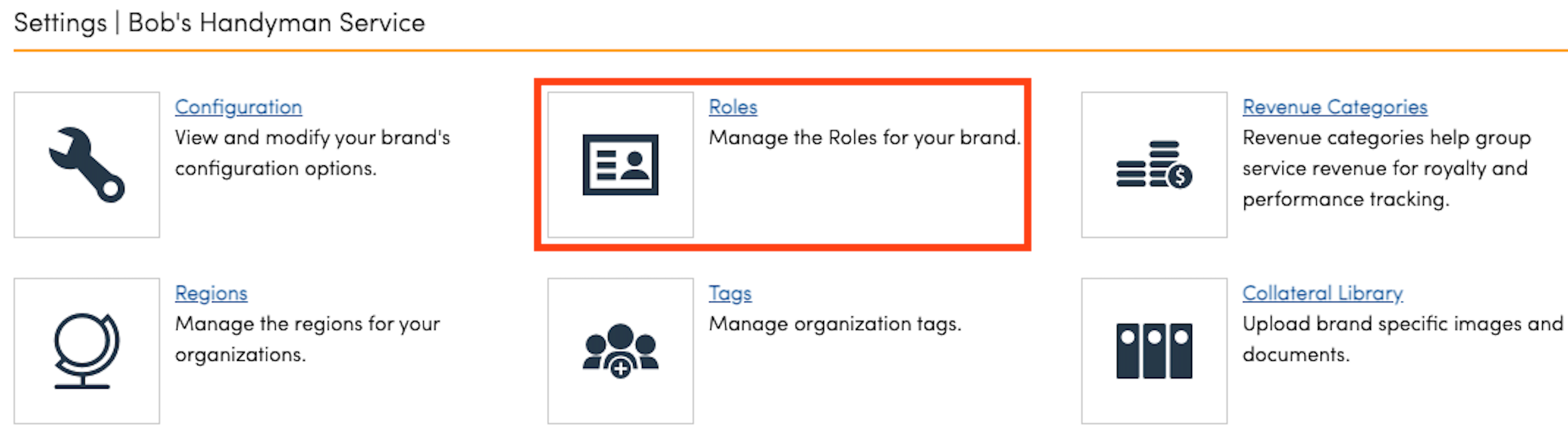Click the word "Settings" in the heading
Viewport: 1568px width, 430px height.
point(60,23)
